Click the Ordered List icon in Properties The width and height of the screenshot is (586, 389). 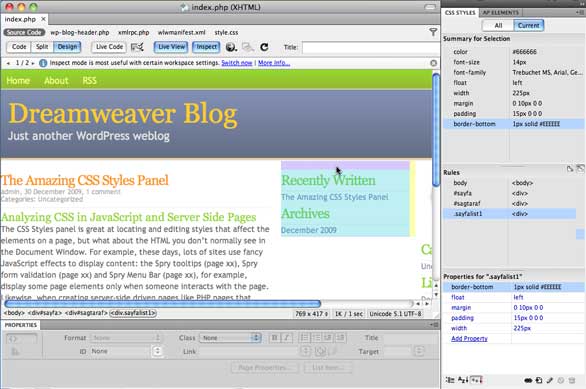[316, 338]
